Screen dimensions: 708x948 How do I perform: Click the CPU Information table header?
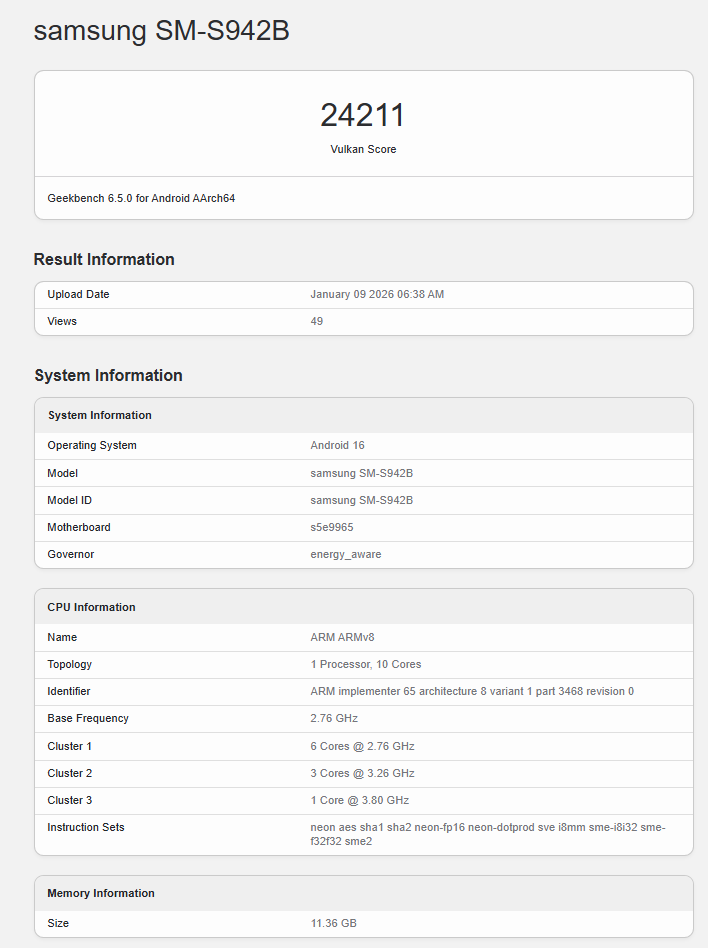pyautogui.click(x=91, y=607)
